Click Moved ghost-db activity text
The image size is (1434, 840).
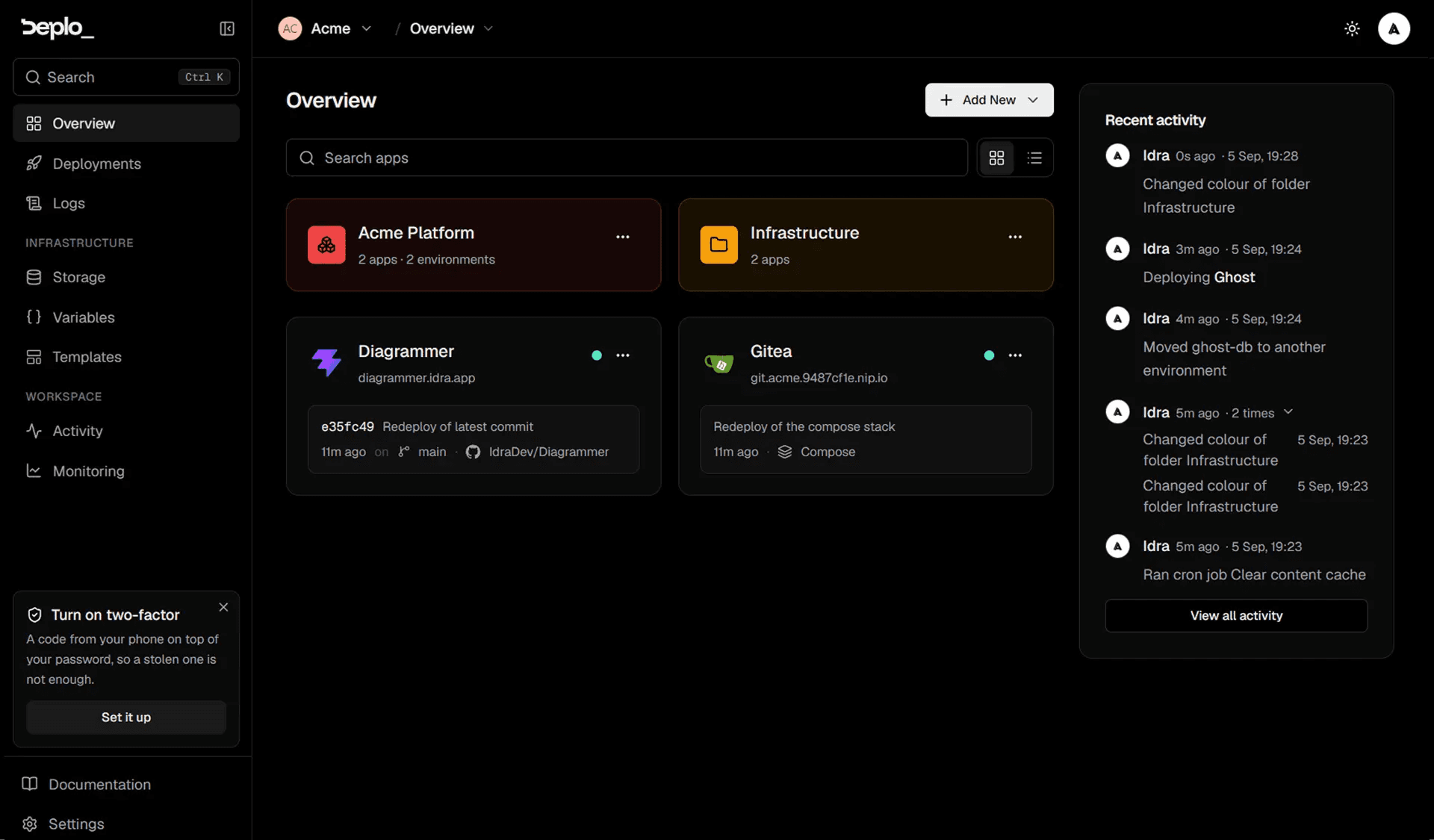pos(1234,358)
